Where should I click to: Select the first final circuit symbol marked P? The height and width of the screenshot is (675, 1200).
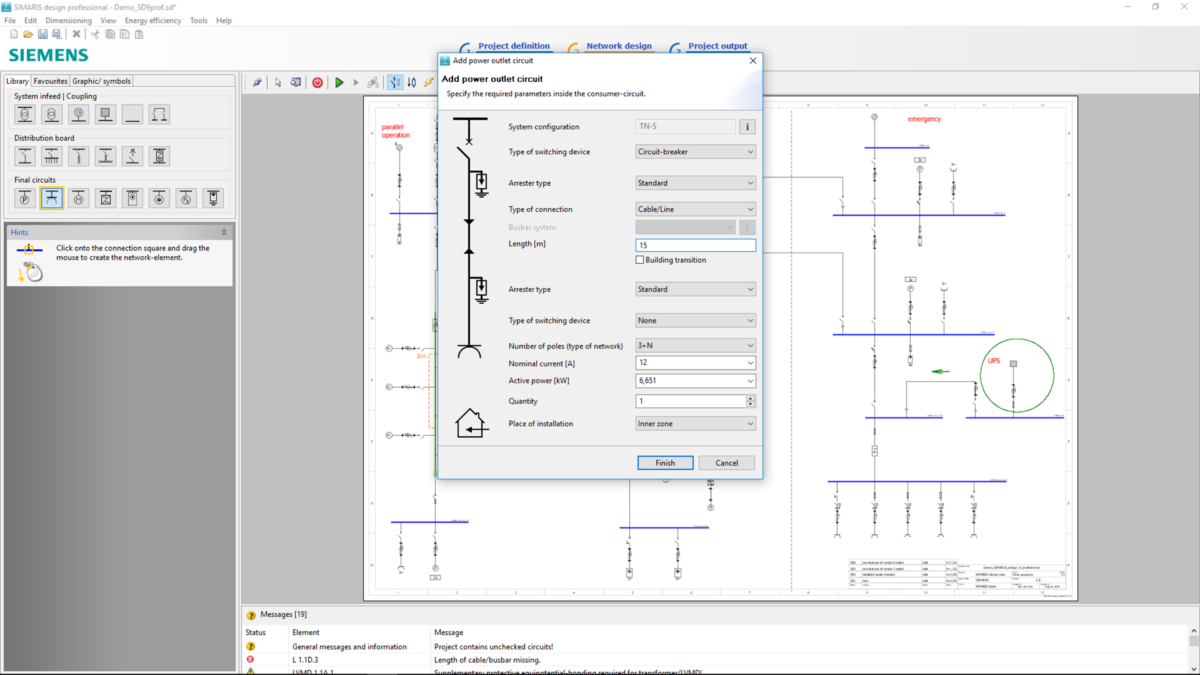click(25, 198)
